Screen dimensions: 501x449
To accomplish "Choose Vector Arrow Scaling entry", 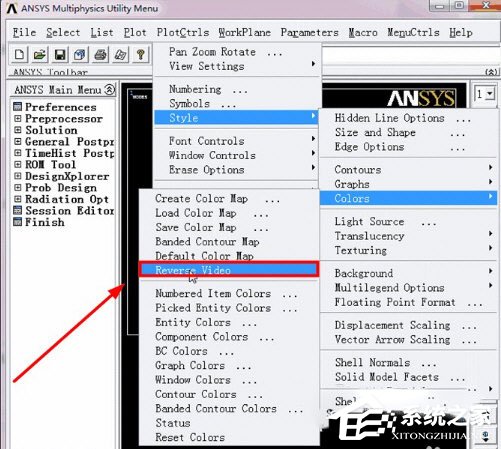I will pos(408,339).
